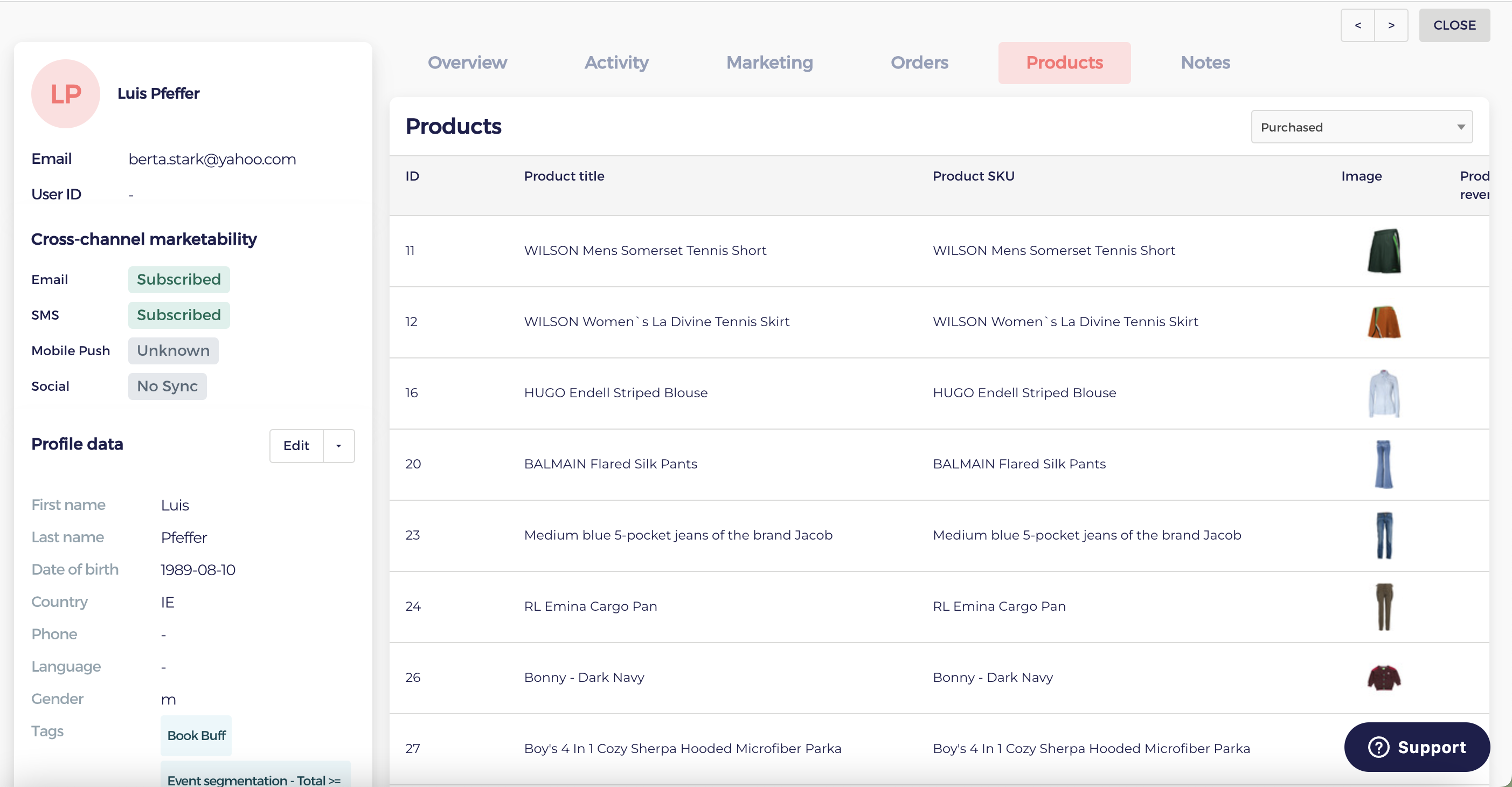Click product ID 23
Image resolution: width=1512 pixels, height=787 pixels.
[x=413, y=535]
